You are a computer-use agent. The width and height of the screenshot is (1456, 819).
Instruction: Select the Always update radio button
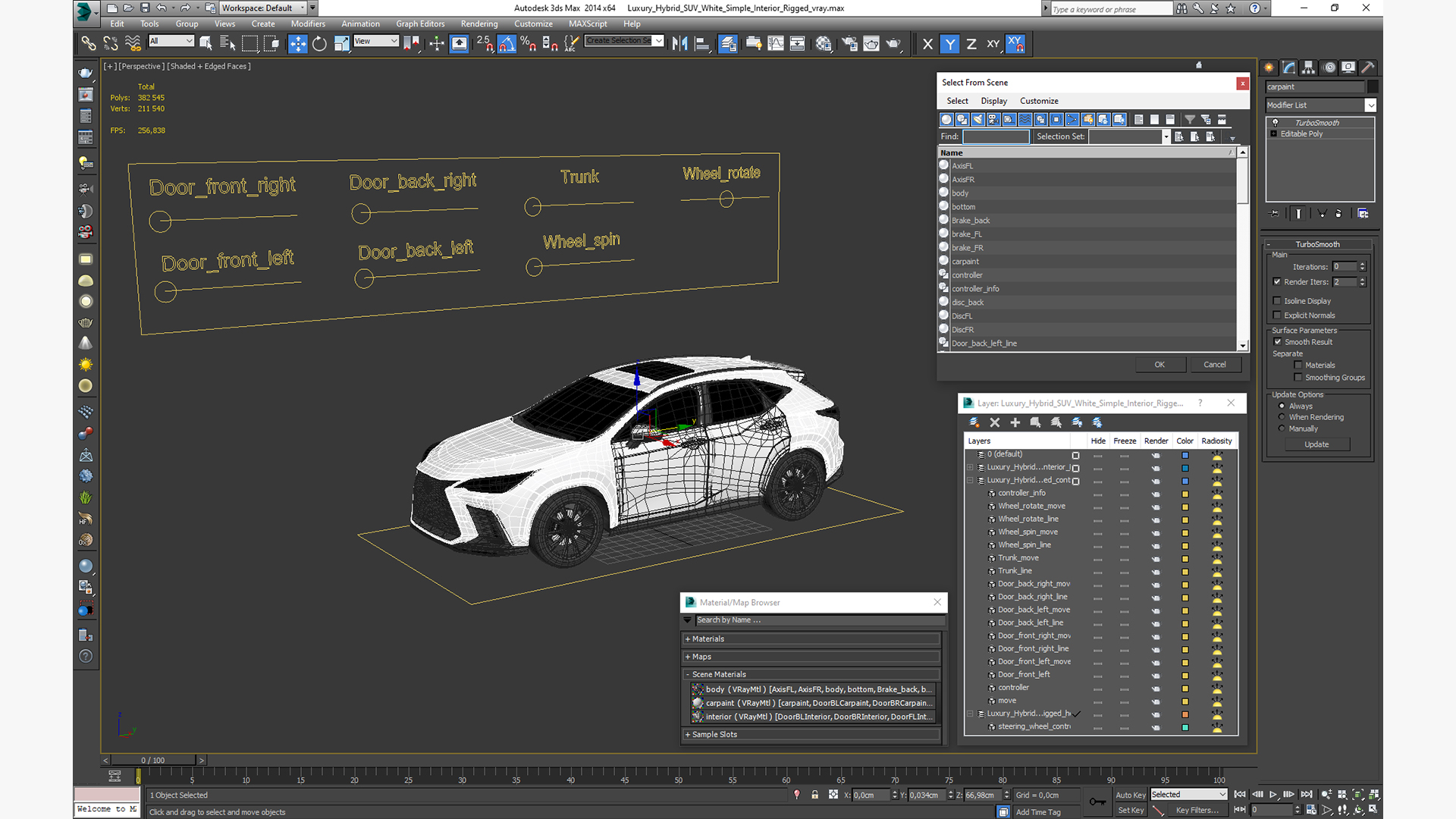[1282, 406]
